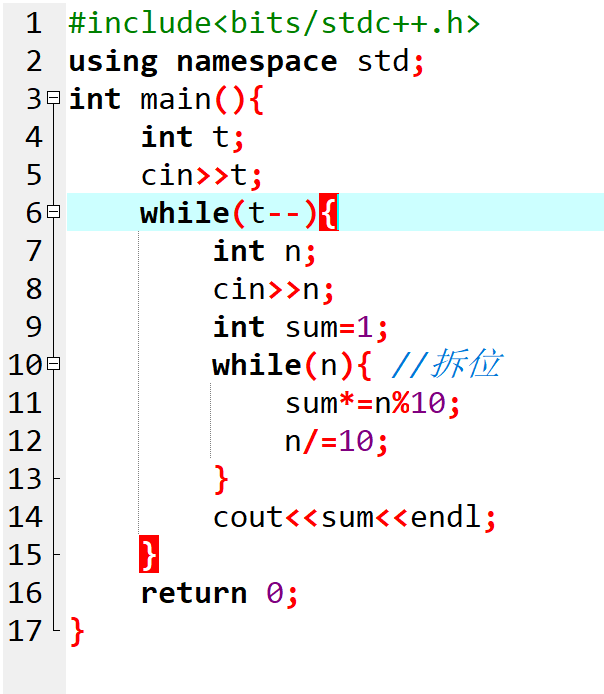This screenshot has height=694, width=604.
Task: Click the blue //拆位 comment
Action: point(446,364)
